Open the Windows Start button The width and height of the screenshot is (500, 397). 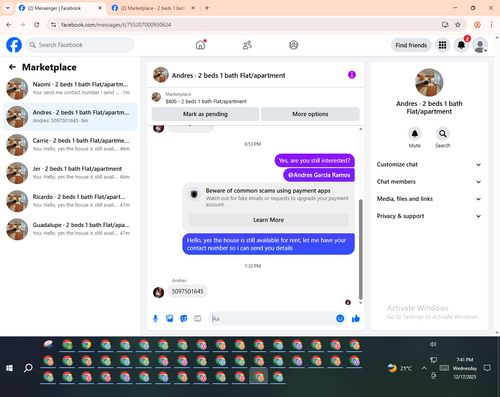9,368
